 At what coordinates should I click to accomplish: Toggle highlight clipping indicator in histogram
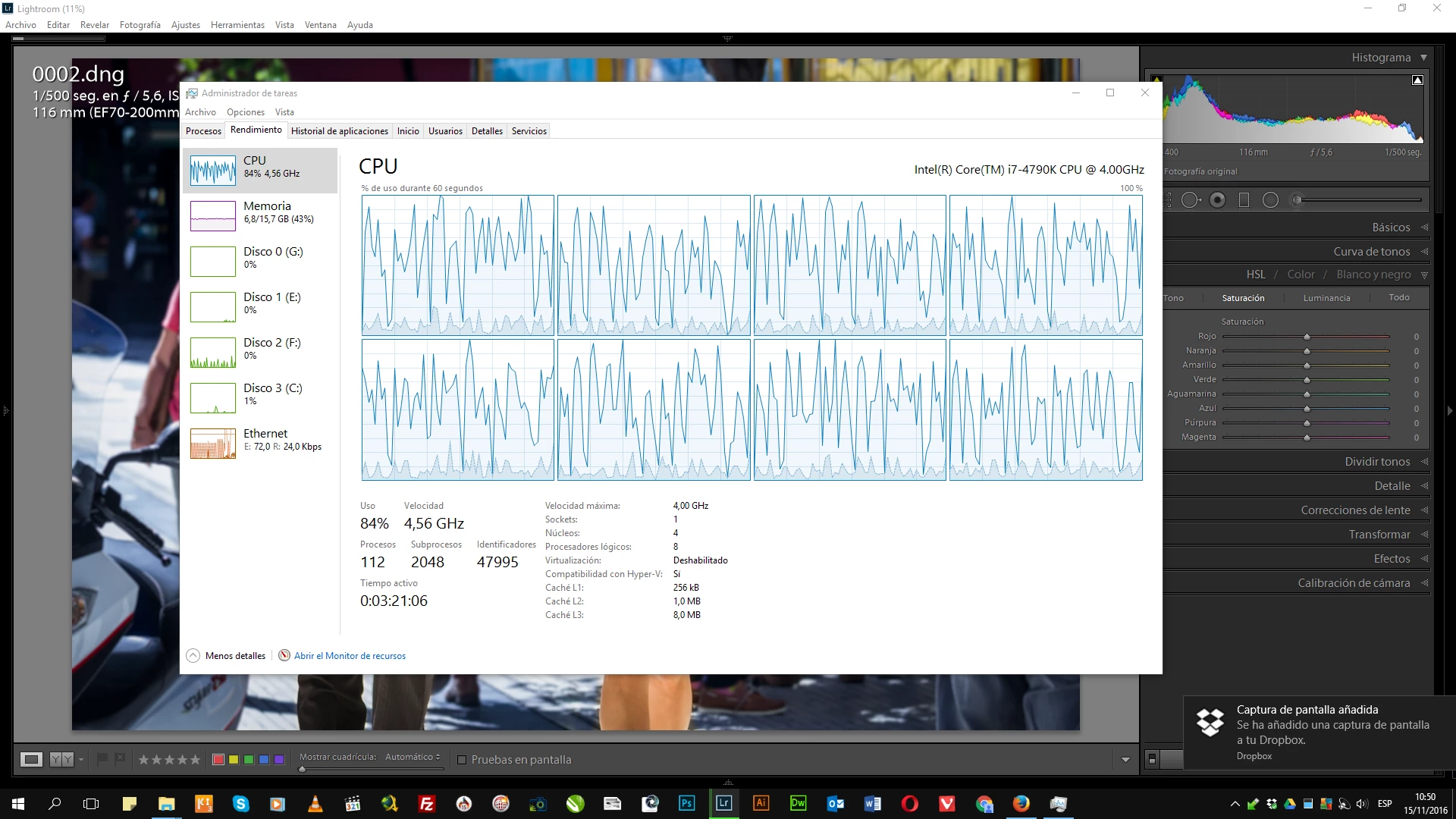click(1417, 80)
